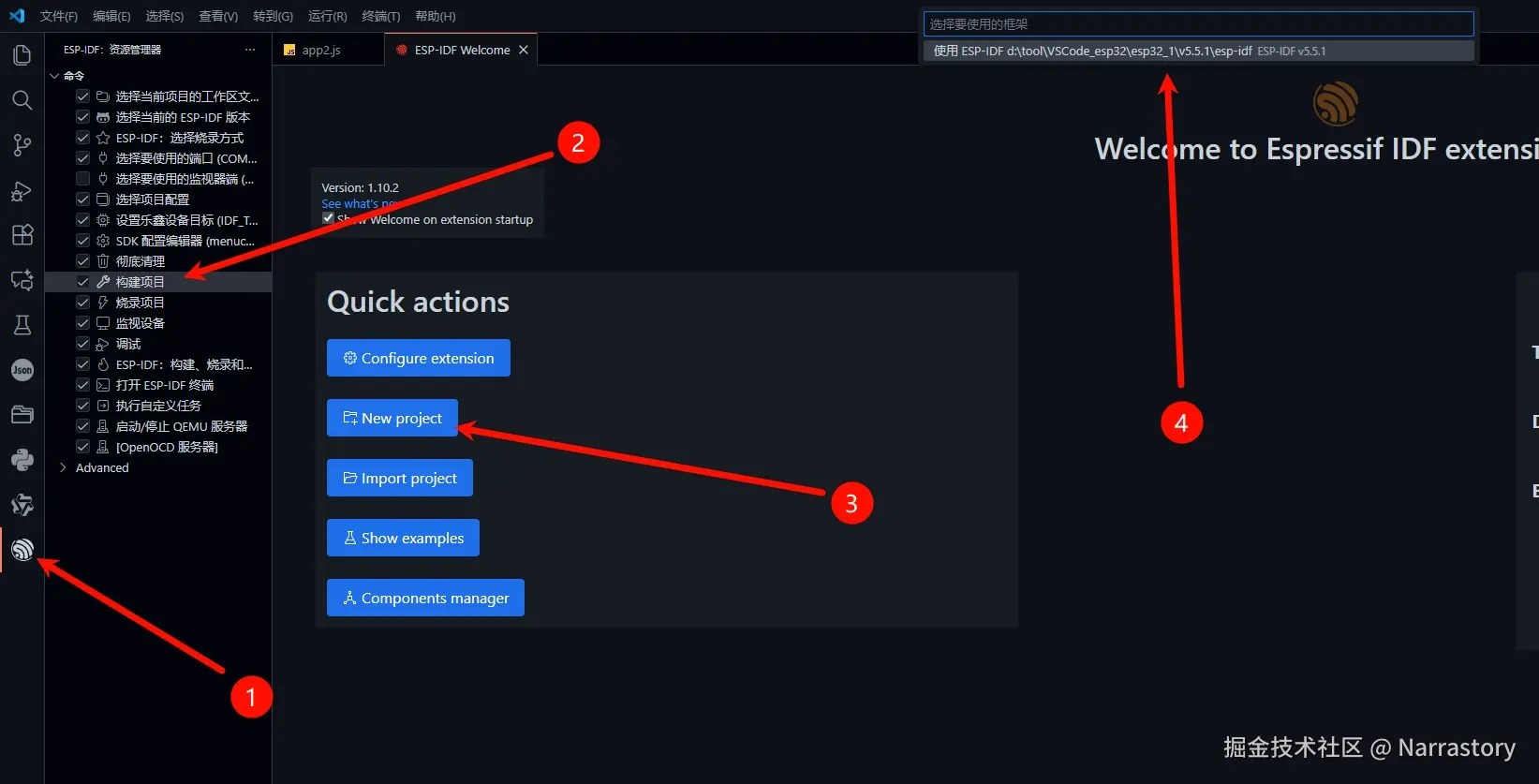This screenshot has width=1539, height=784.
Task: Open the 编辑(E) menu
Action: click(x=111, y=16)
